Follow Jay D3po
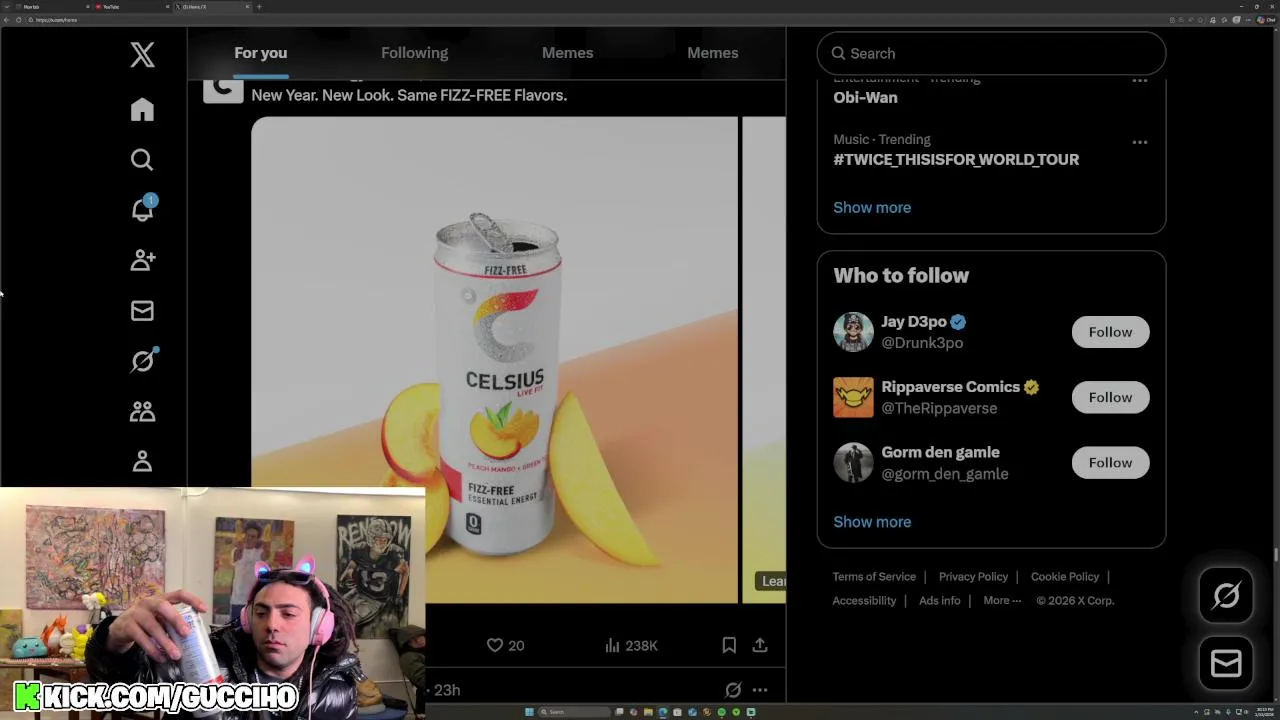The width and height of the screenshot is (1280, 720). click(1110, 332)
